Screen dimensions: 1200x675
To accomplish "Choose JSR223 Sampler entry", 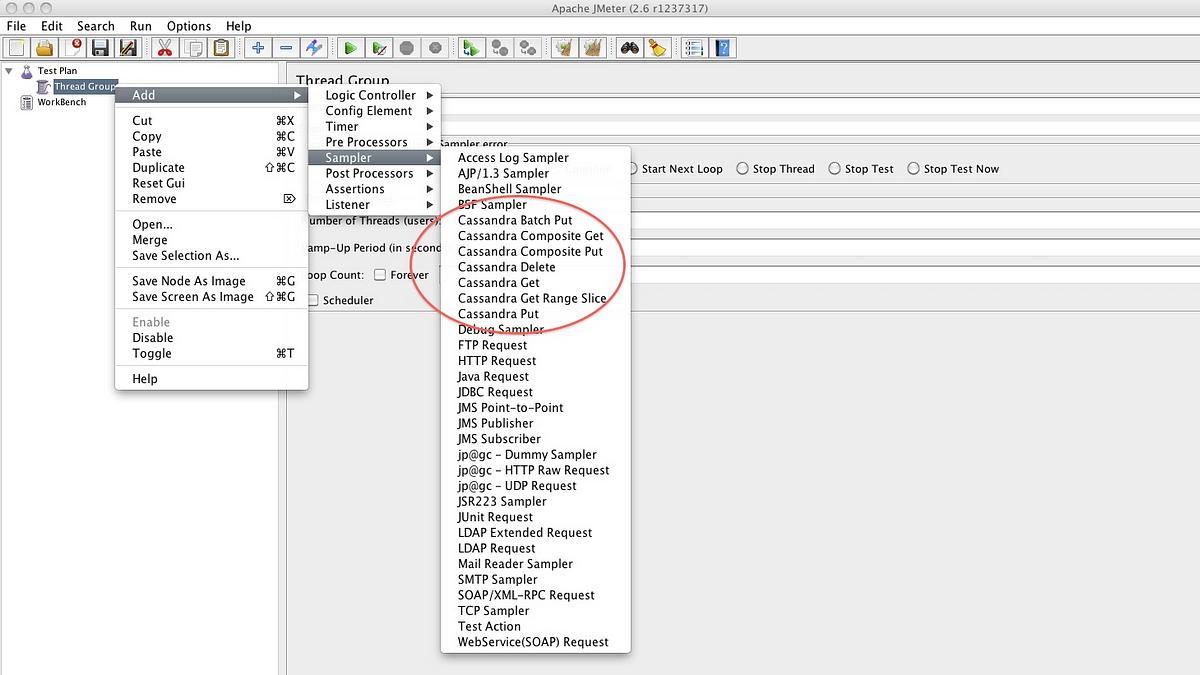I will coord(536,501).
